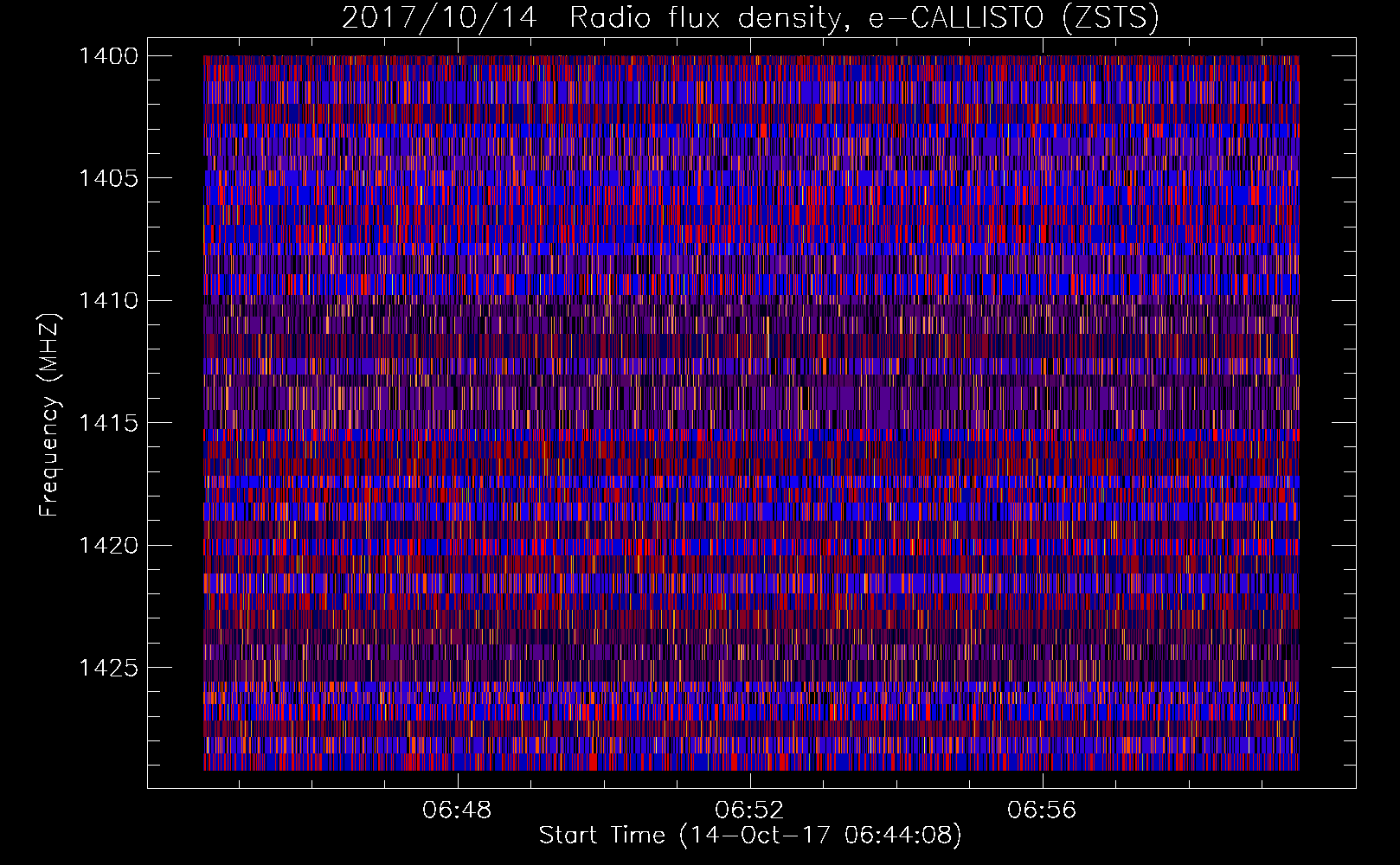Click the plot title '2017/10/14 Radio flux density'
The width and height of the screenshot is (1400, 865).
pos(750,18)
